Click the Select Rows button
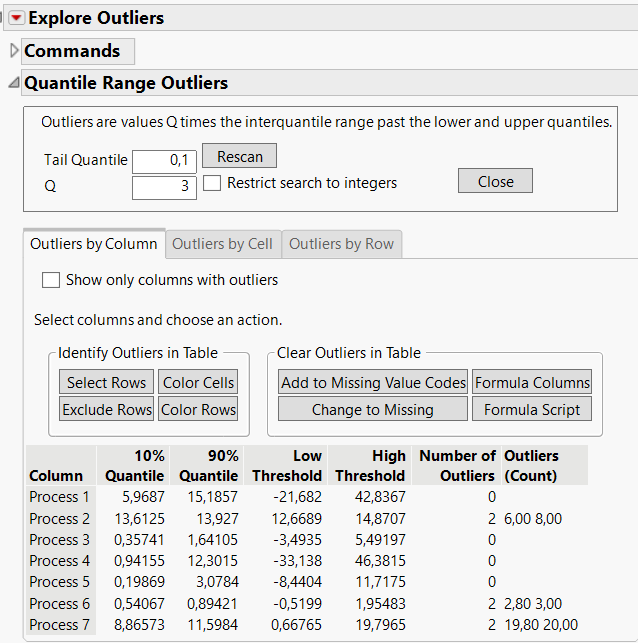This screenshot has height=643, width=638. [x=106, y=382]
